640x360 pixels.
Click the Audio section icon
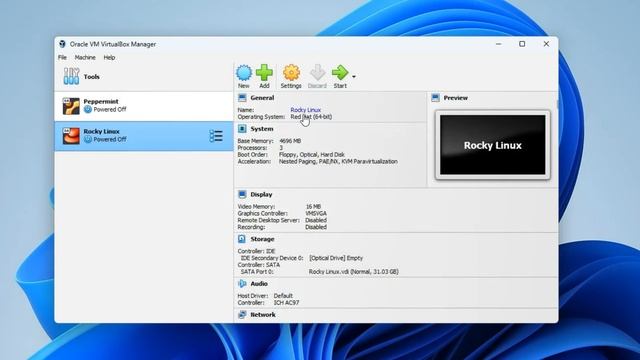[x=242, y=284]
